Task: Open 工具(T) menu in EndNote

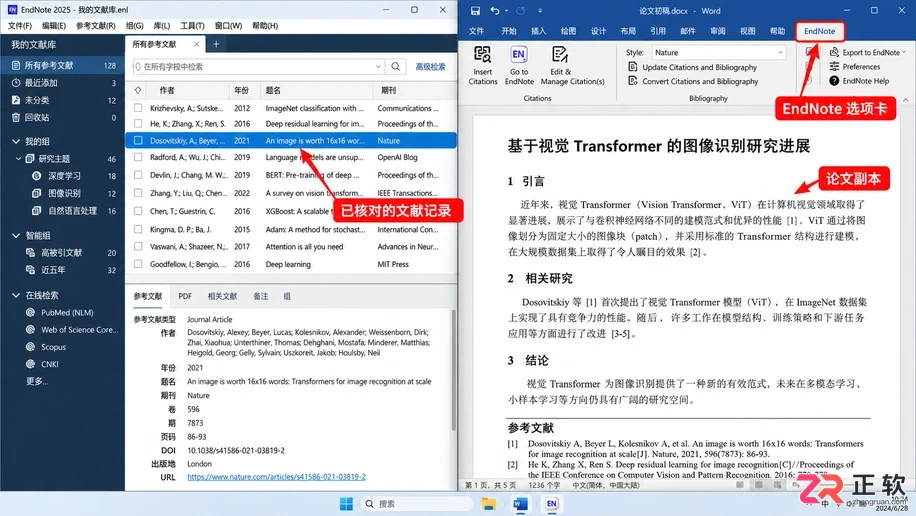Action: click(192, 26)
